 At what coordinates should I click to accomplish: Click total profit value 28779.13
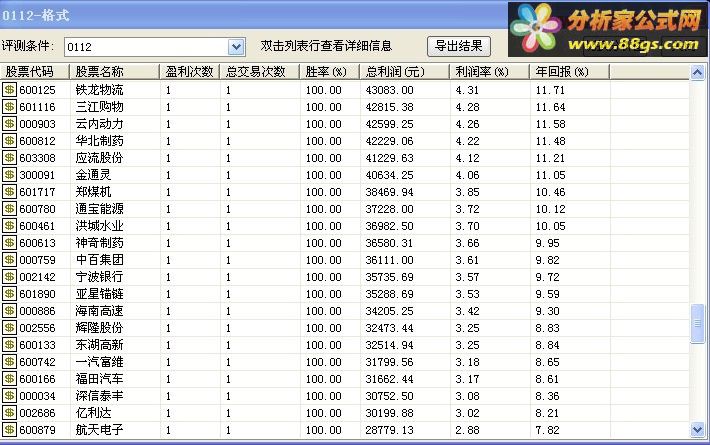(x=389, y=430)
